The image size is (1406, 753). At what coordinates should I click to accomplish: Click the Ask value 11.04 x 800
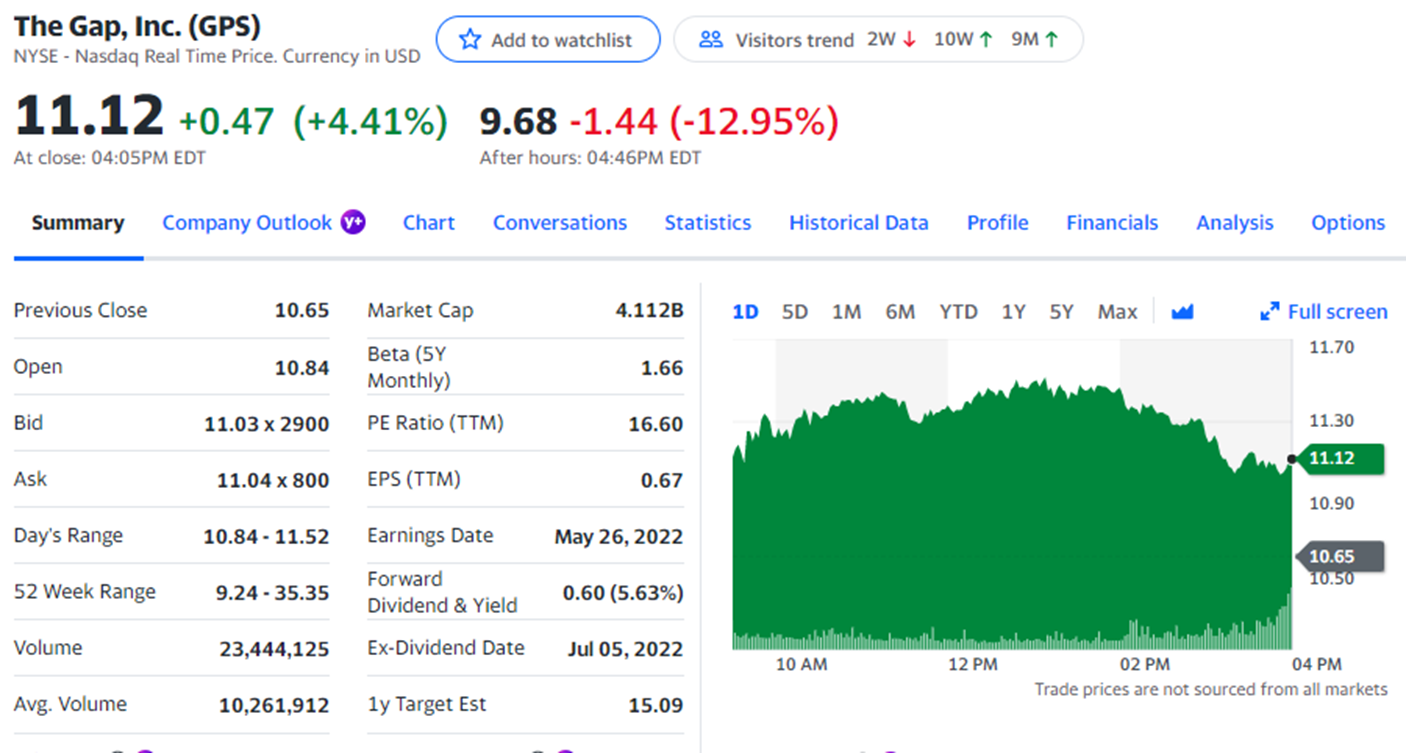click(273, 480)
